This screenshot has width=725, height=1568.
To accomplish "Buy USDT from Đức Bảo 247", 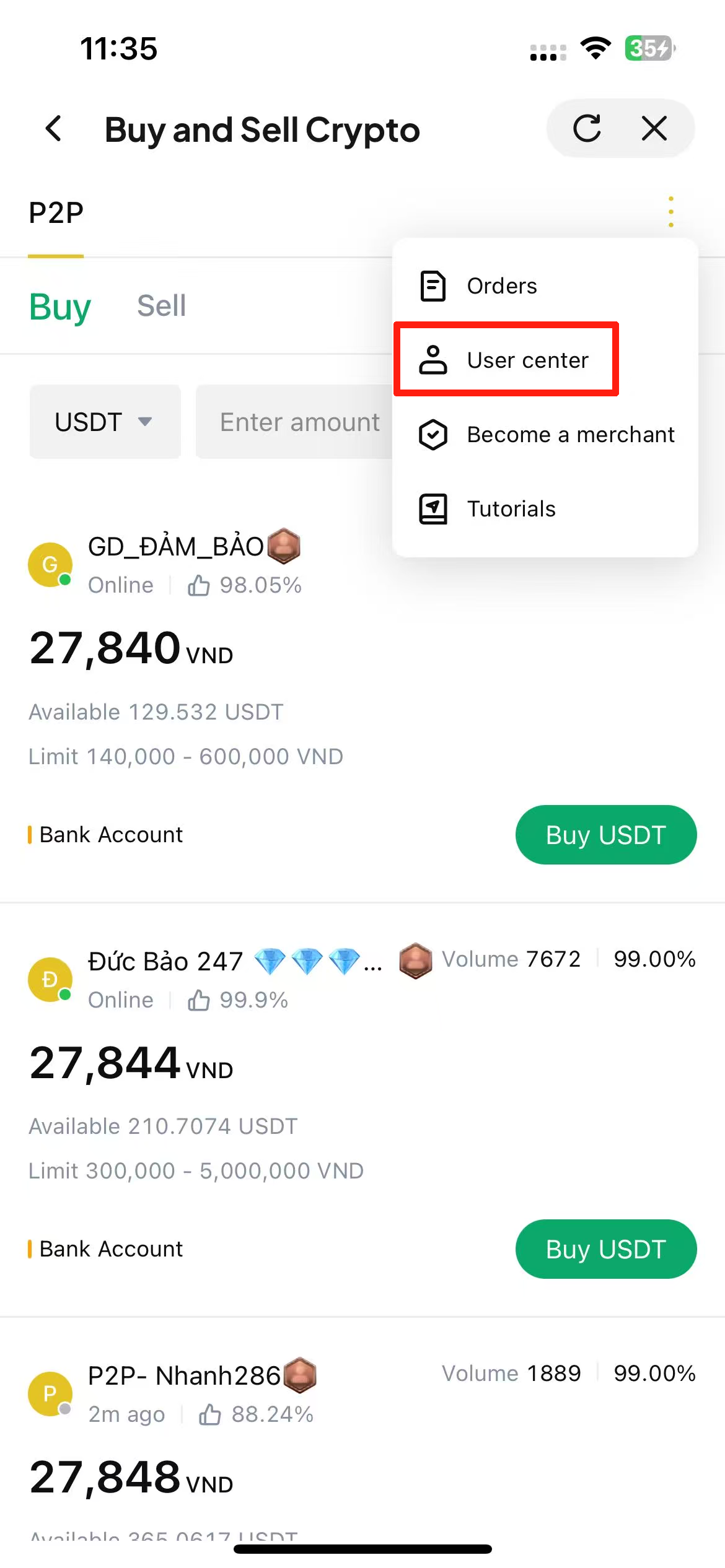I will [x=605, y=1249].
